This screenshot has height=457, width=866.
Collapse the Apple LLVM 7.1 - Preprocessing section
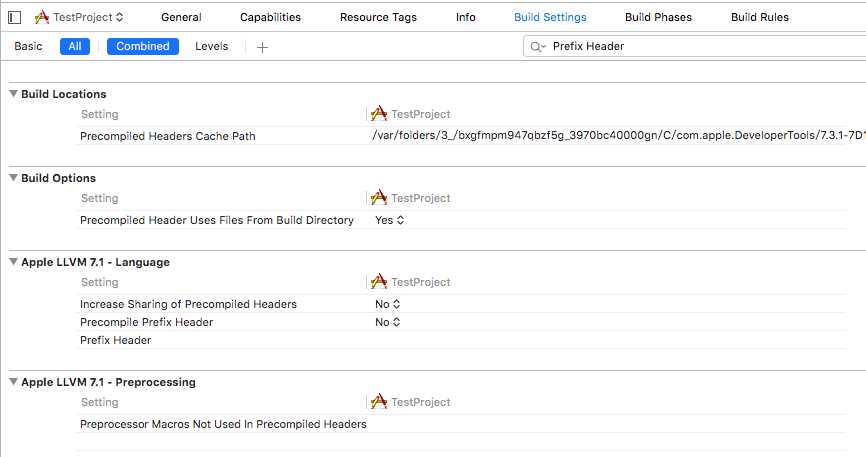pos(13,382)
